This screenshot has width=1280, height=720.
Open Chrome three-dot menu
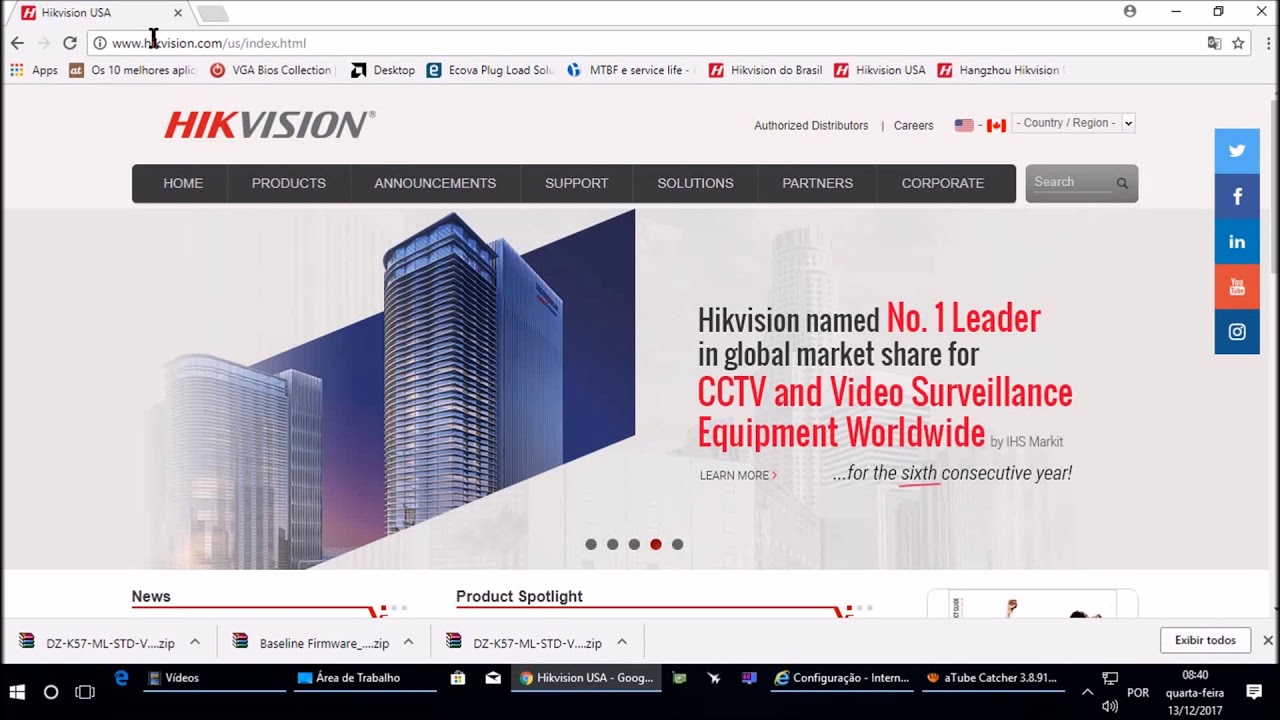click(x=1268, y=43)
